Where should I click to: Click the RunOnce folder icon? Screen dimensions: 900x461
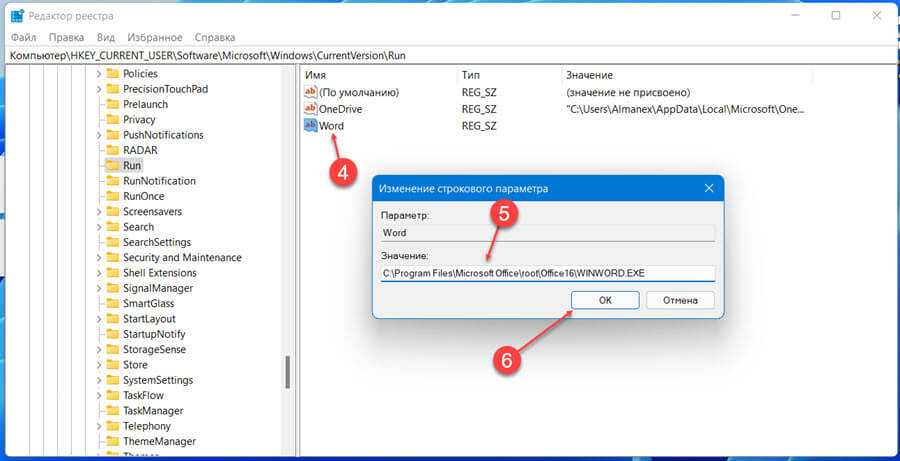[x=112, y=196]
